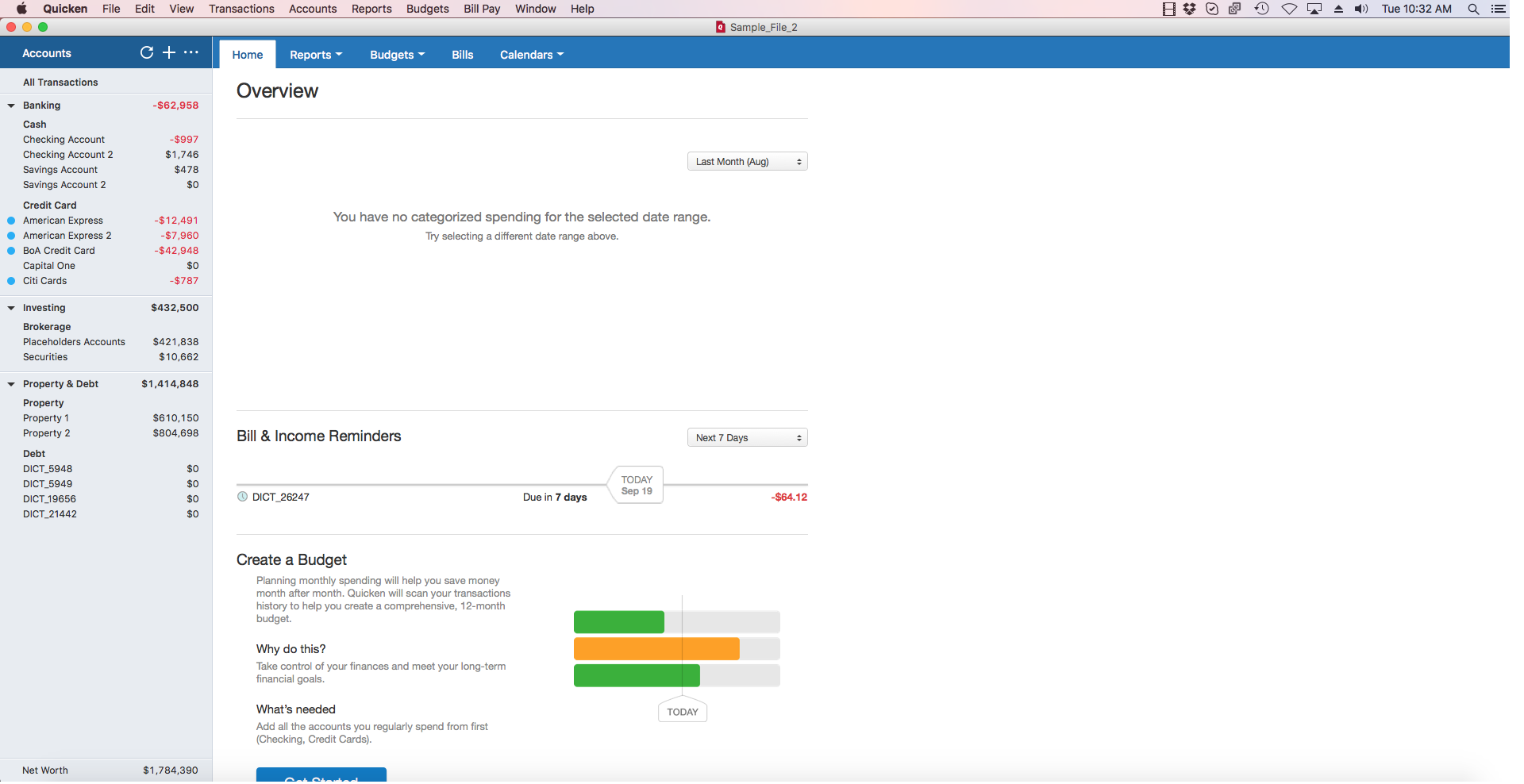Open Checking Account 2 in the sidebar
The image size is (1524, 784).
click(x=68, y=155)
